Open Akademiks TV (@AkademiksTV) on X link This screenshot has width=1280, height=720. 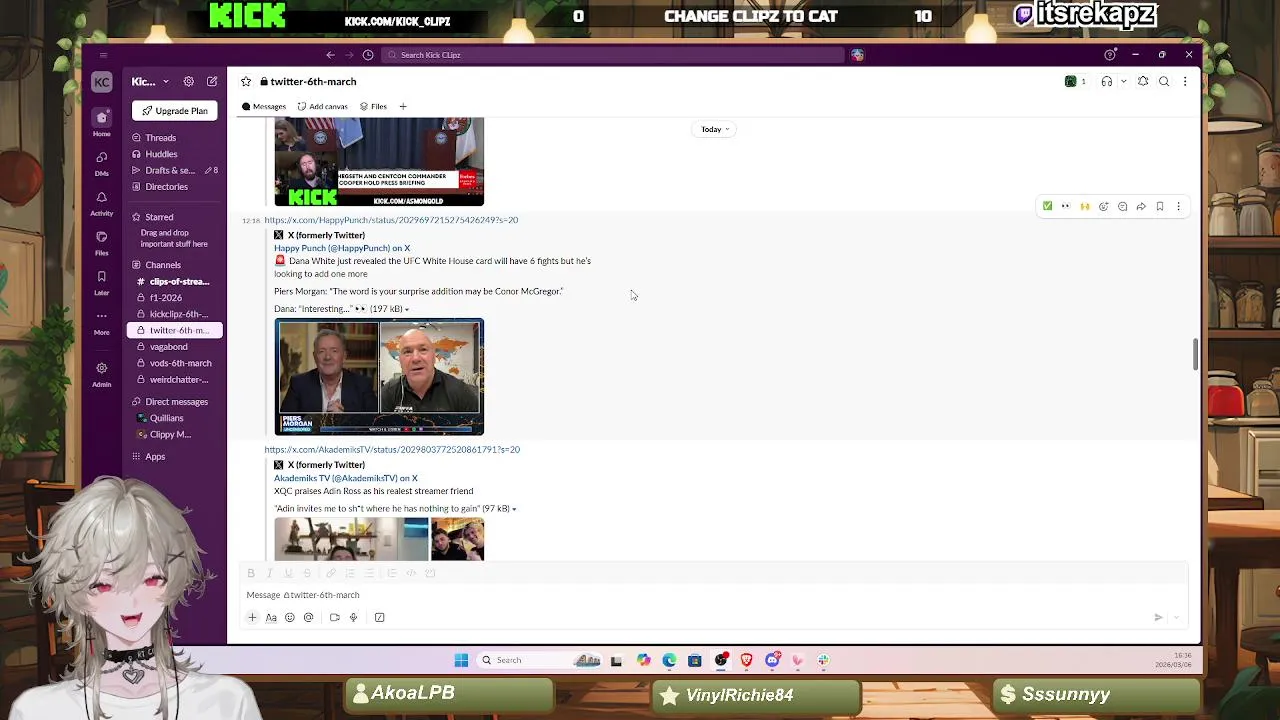346,478
